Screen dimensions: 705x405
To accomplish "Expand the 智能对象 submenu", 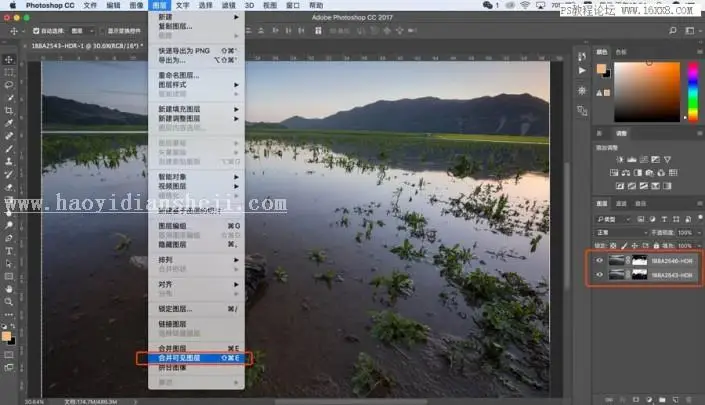I will pyautogui.click(x=196, y=177).
